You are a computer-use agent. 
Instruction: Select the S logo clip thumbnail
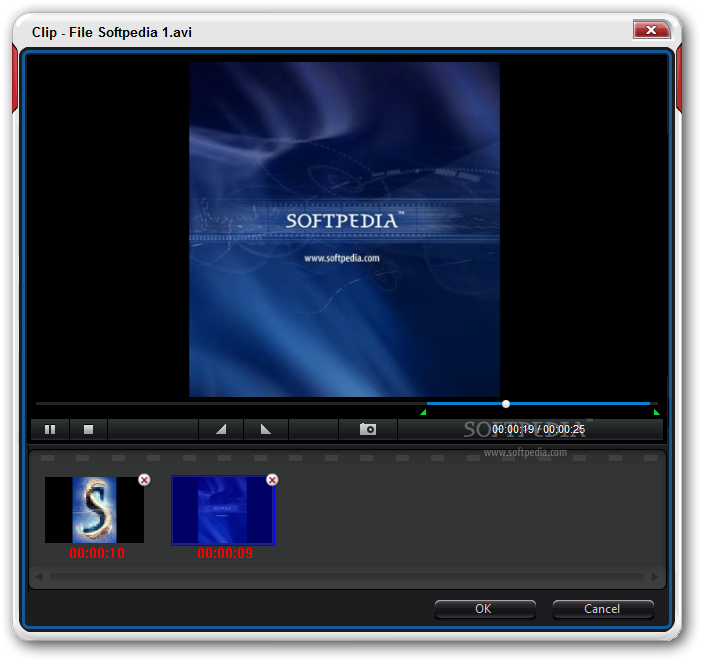[94, 510]
